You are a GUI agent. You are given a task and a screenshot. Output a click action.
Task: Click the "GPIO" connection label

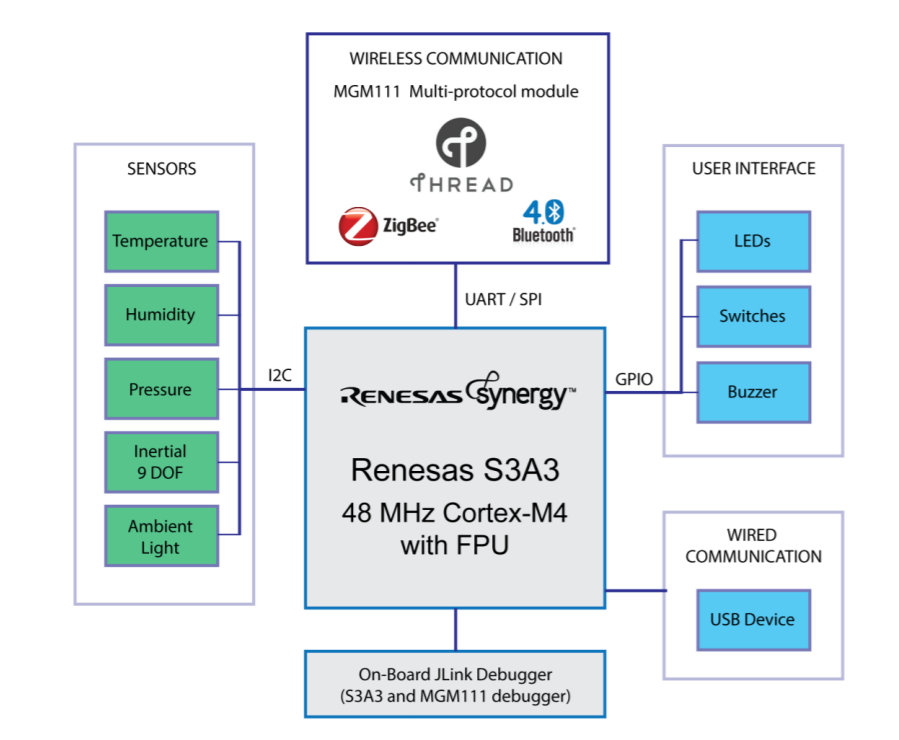(x=634, y=379)
